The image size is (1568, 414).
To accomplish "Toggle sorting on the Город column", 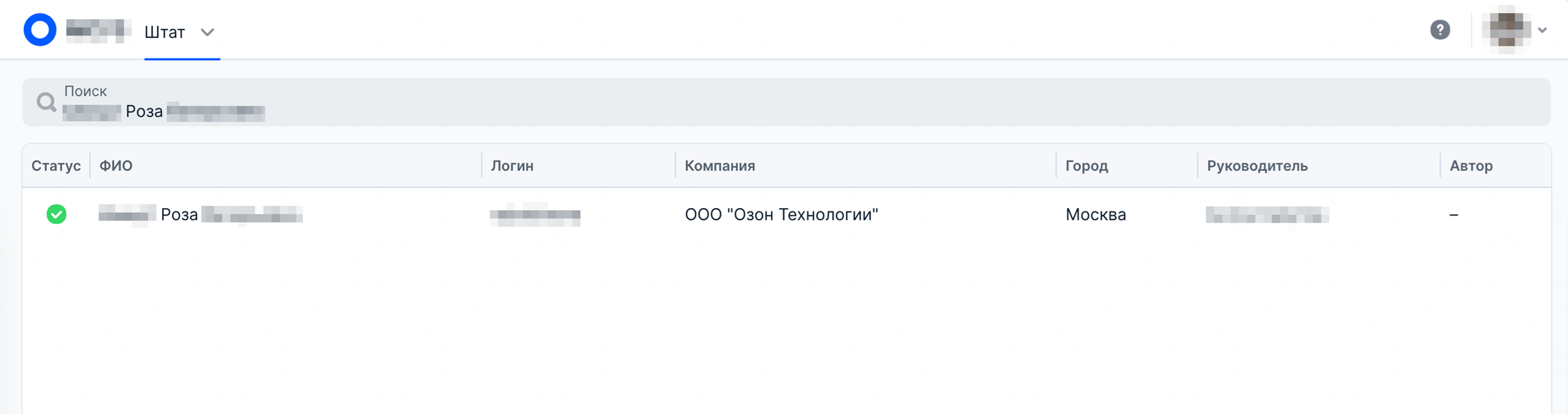I will pyautogui.click(x=1086, y=165).
